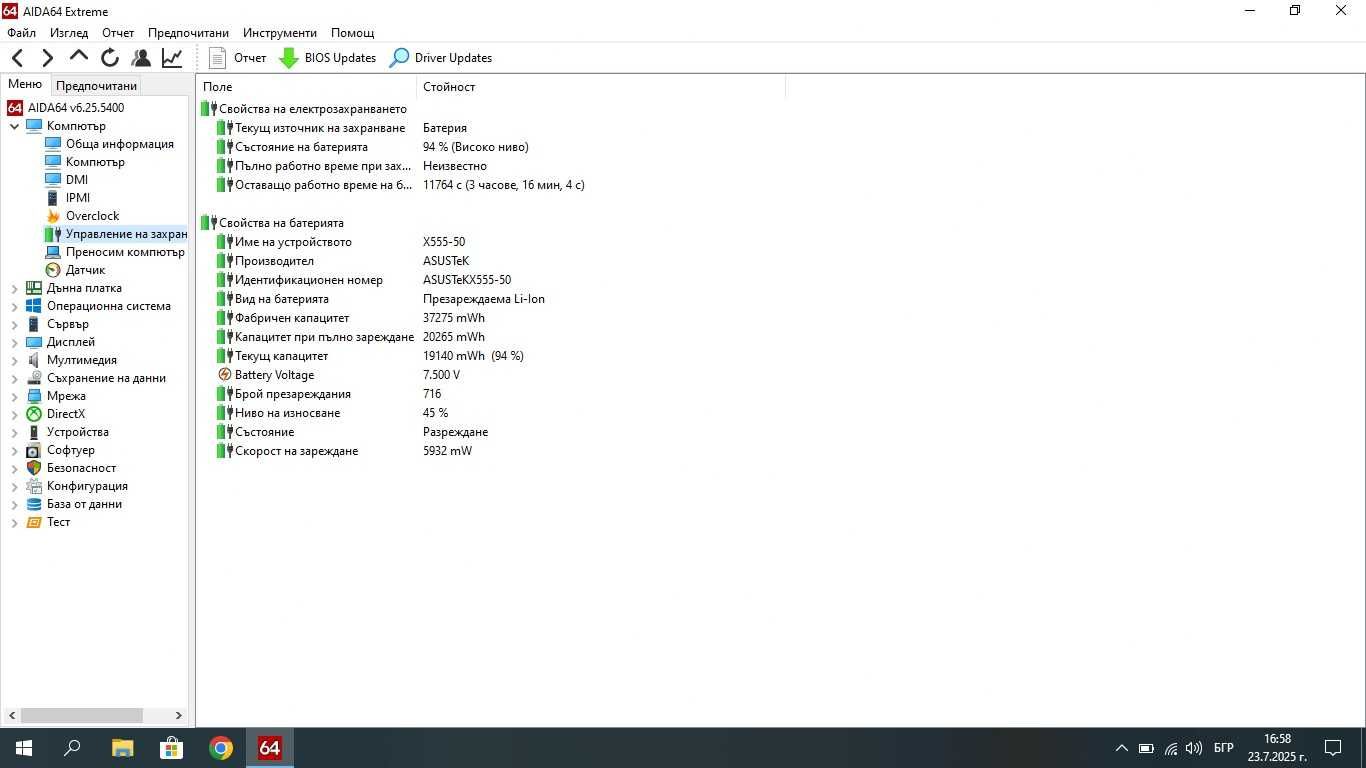Go up one level with the up arrow icon

(79, 57)
